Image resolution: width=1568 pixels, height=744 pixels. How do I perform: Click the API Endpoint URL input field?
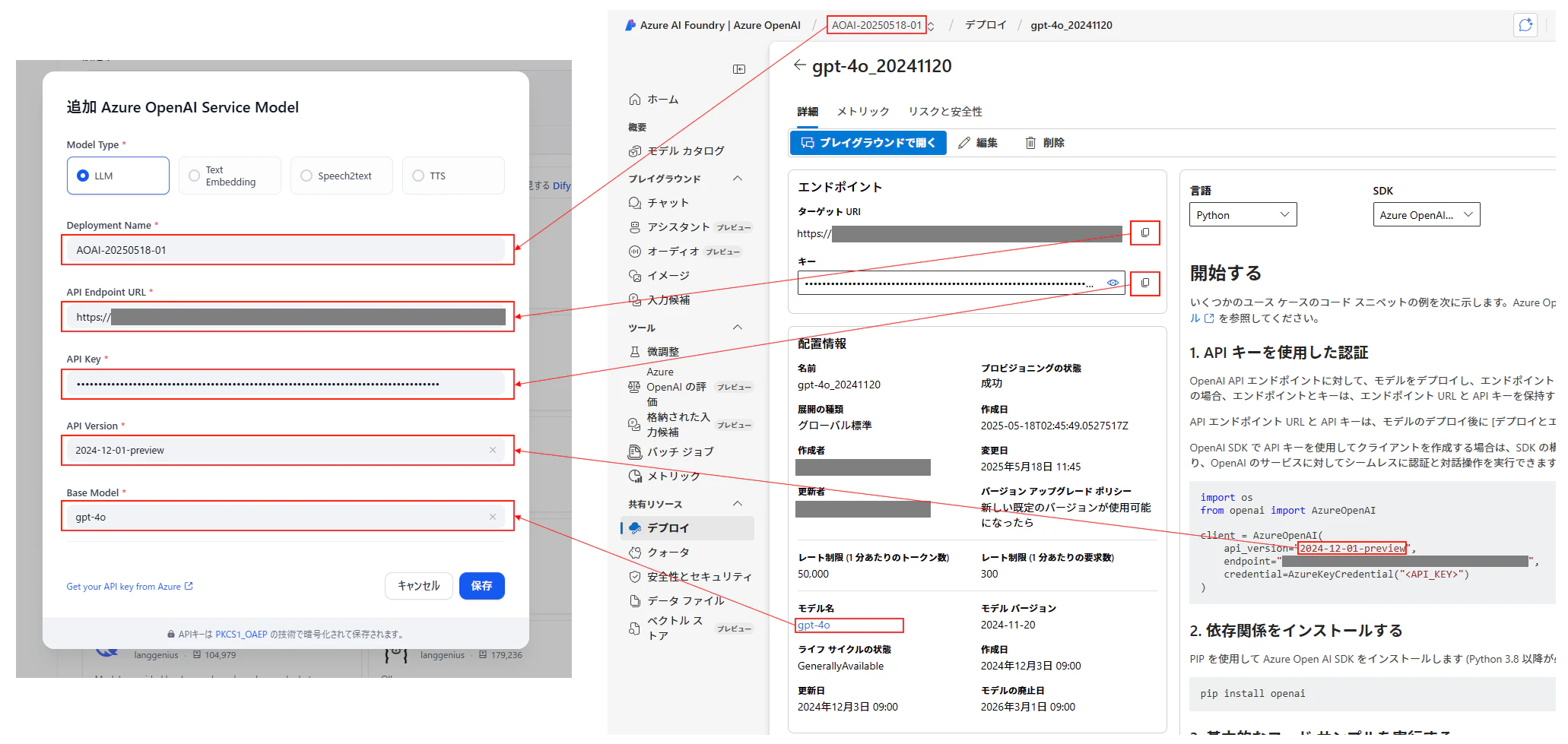pyautogui.click(x=286, y=316)
